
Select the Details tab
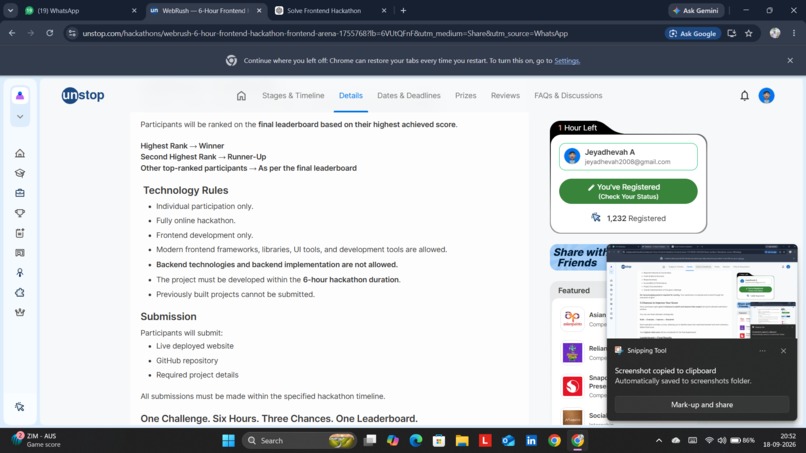pos(351,96)
